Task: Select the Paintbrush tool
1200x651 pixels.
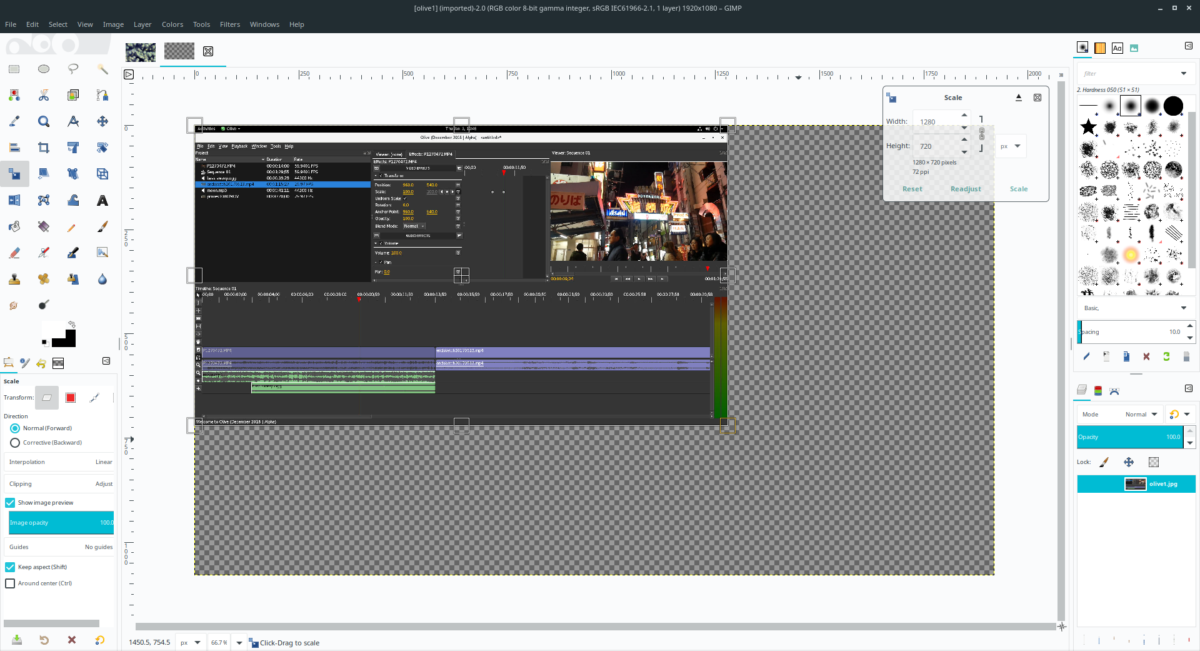Action: point(102,226)
